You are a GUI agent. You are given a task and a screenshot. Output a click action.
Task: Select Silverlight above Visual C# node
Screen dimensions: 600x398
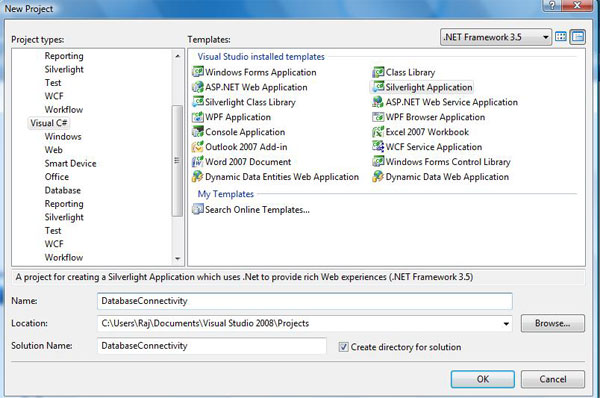(x=64, y=69)
